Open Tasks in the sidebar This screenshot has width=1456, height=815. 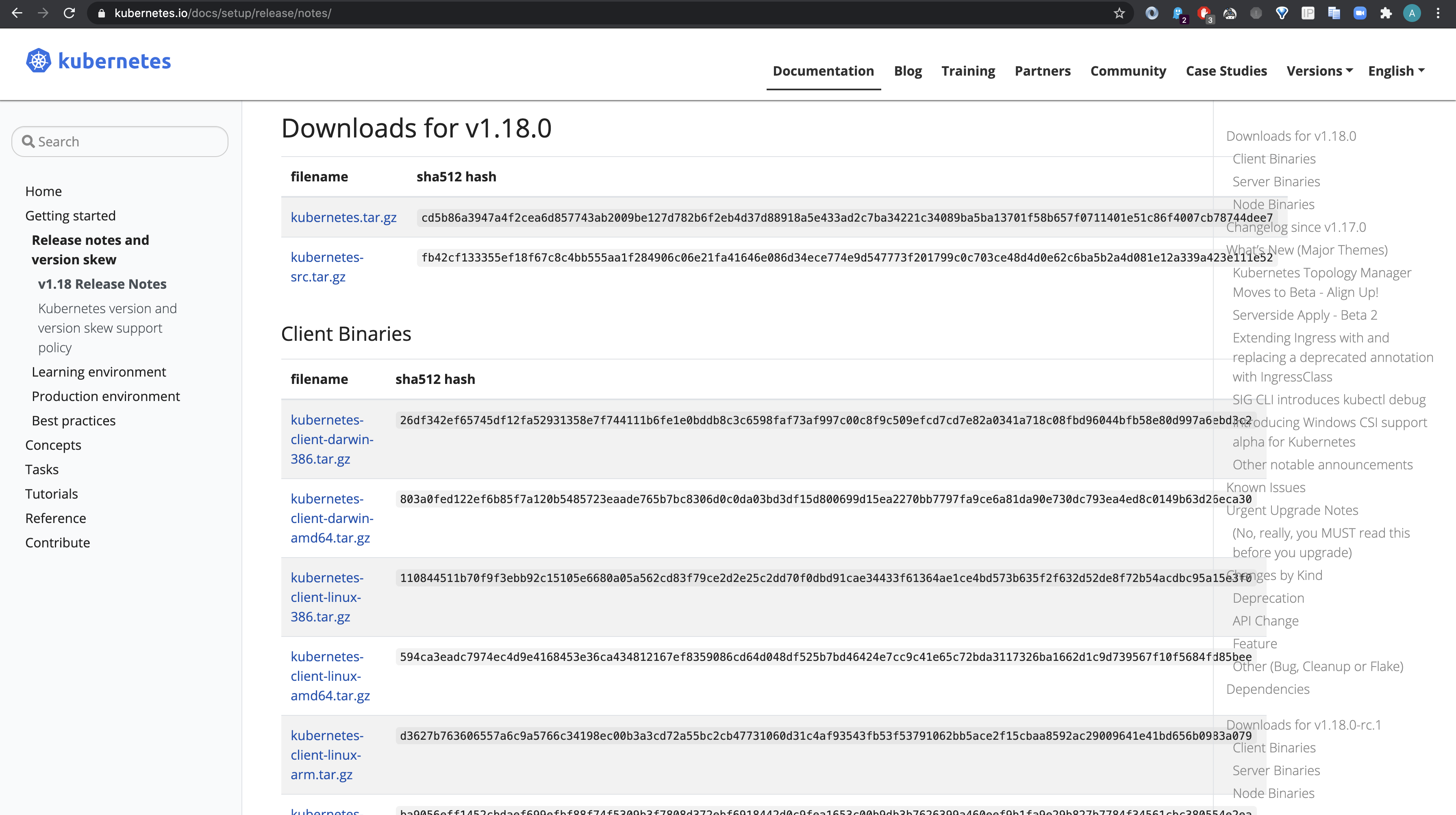point(42,469)
